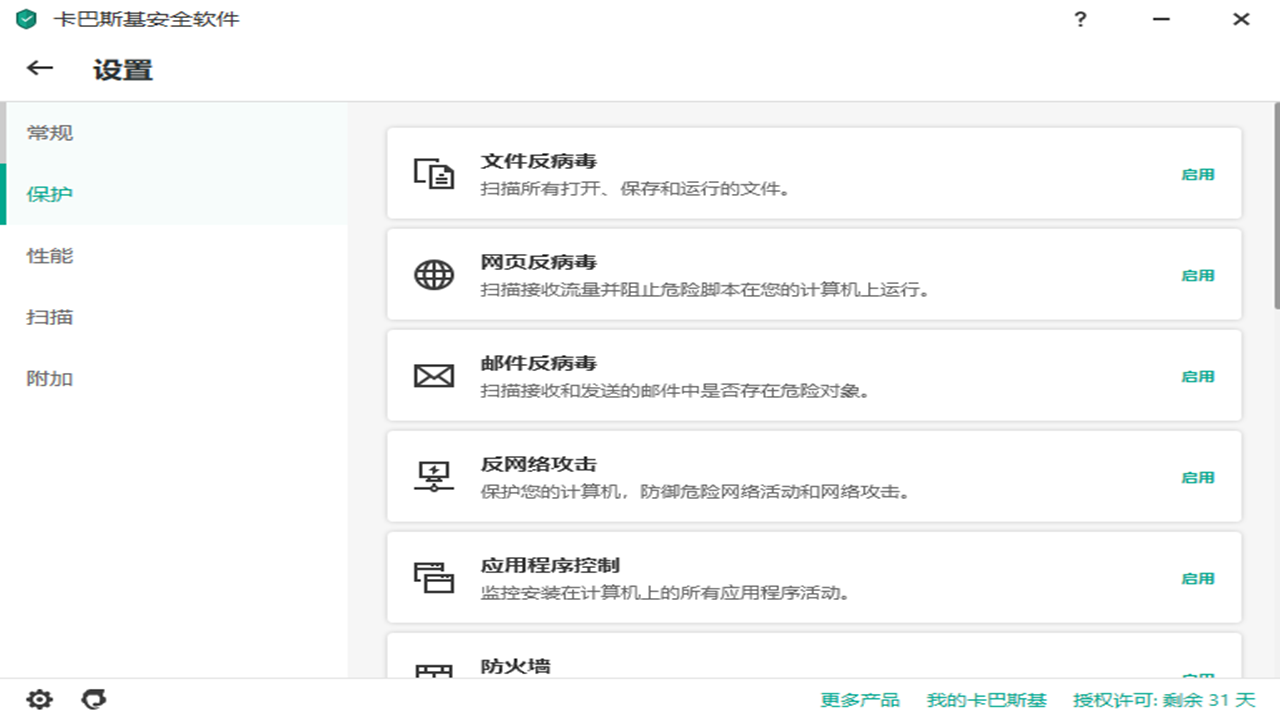Switch to the 常规 settings section
The width and height of the screenshot is (1280, 720).
pos(50,132)
